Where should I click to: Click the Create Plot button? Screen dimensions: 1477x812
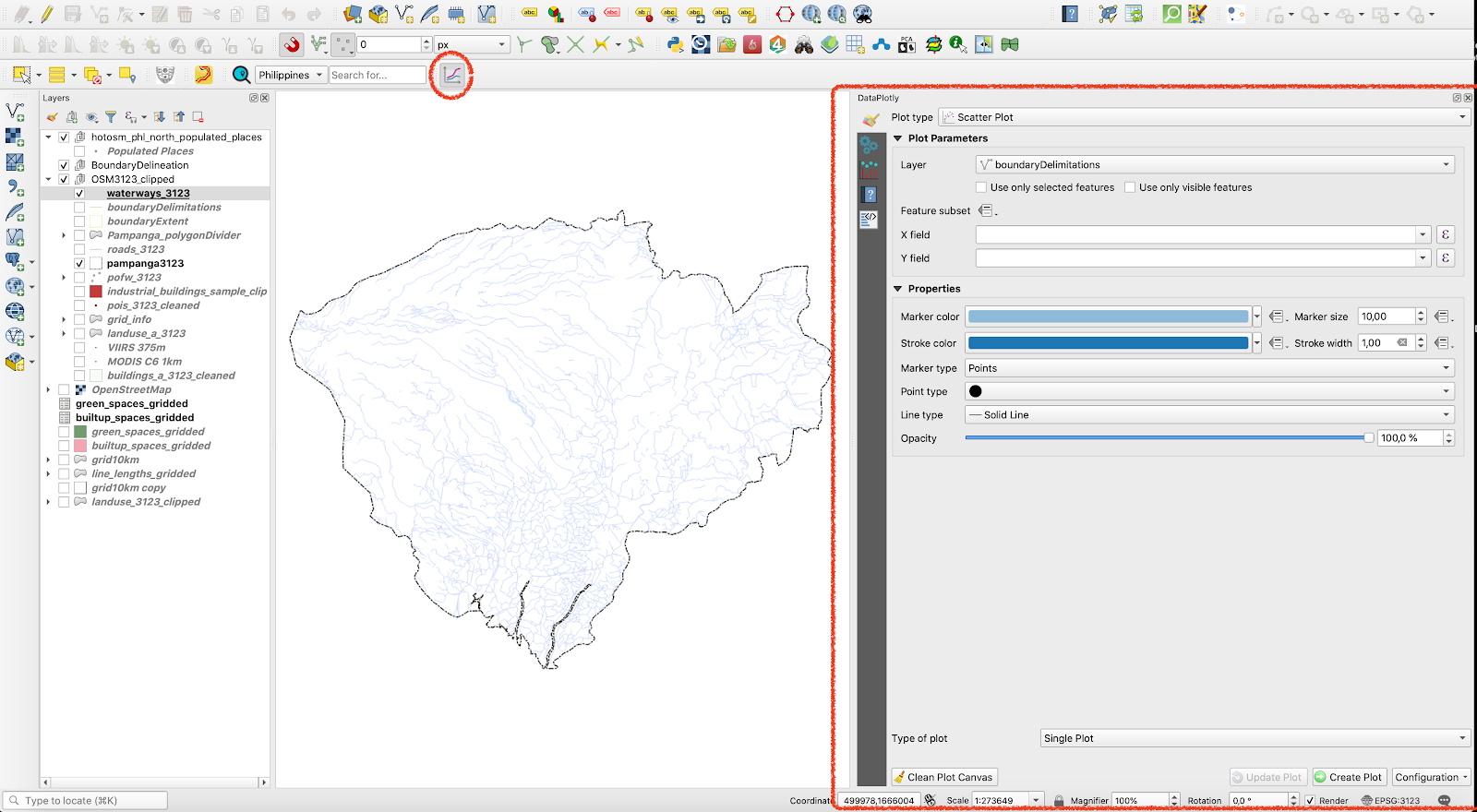(x=1349, y=777)
